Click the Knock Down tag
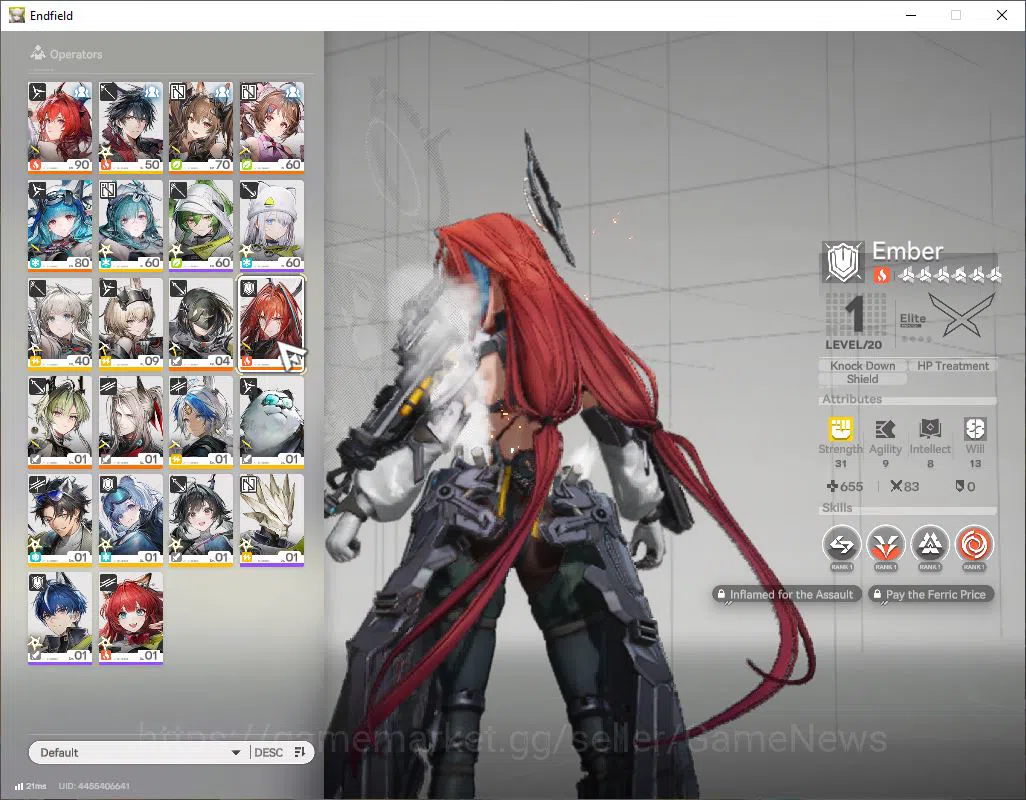 [x=862, y=366]
